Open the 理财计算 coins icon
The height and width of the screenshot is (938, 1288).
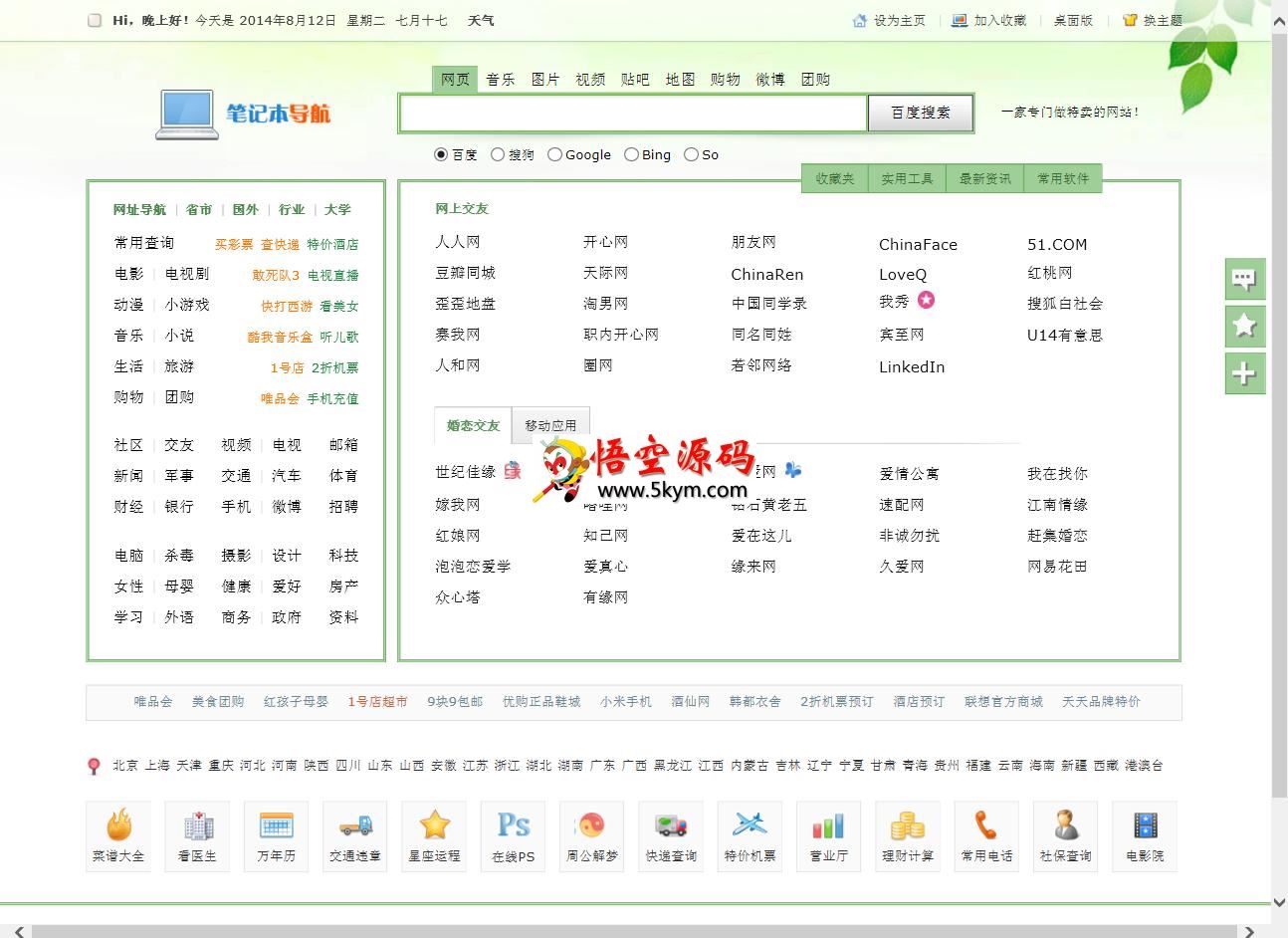tap(908, 835)
